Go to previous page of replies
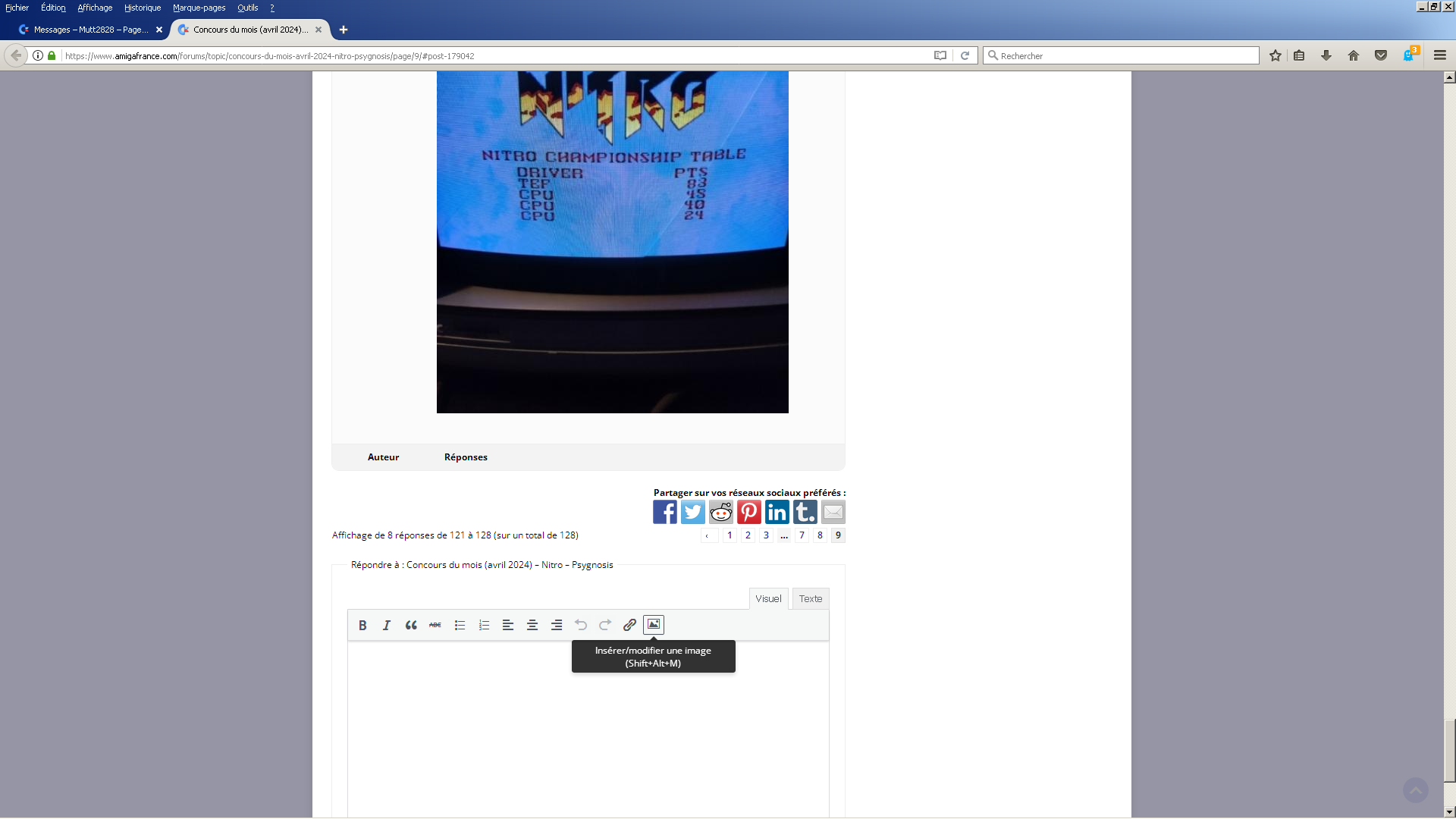Viewport: 1456px width, 819px height. (x=708, y=535)
